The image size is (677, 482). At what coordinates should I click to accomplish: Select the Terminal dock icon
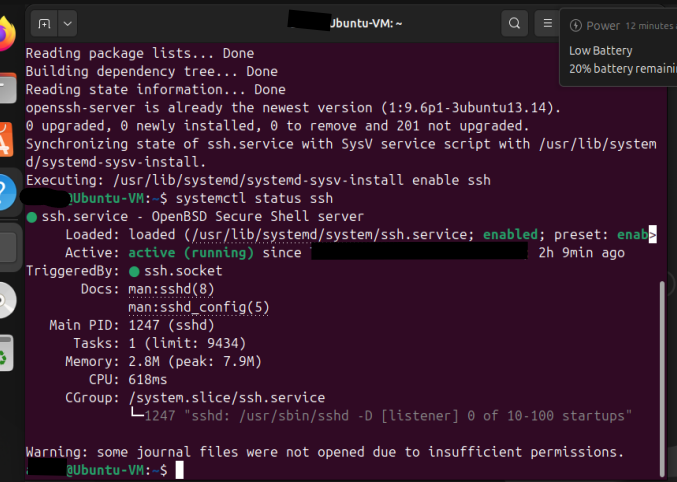point(8,247)
